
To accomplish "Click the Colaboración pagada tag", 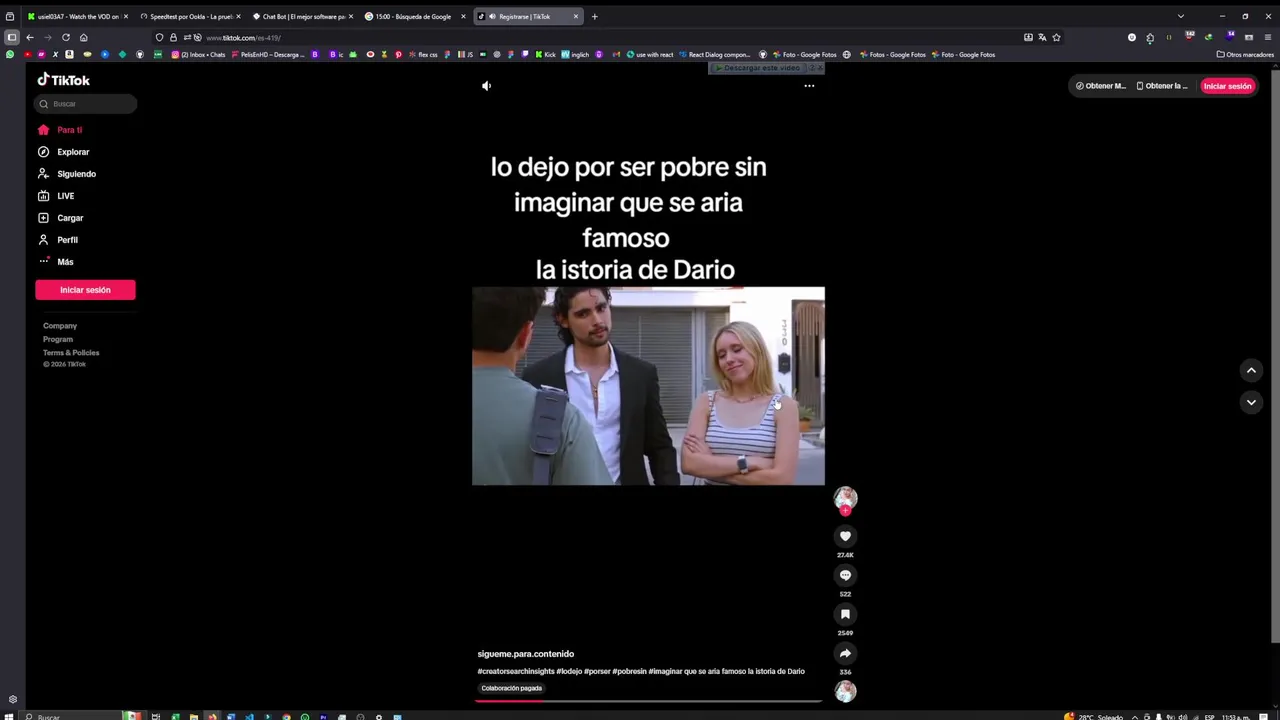I will coord(511,688).
